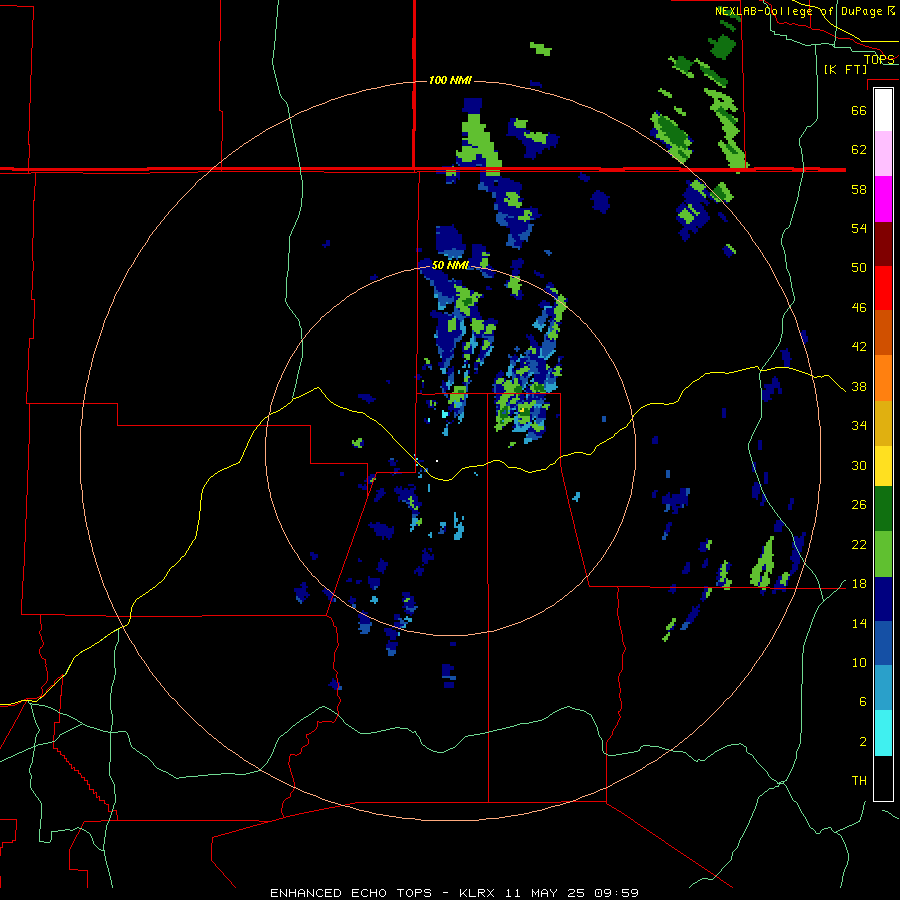
Task: Click the '50 NMI' range ring label
Action: pos(450,265)
